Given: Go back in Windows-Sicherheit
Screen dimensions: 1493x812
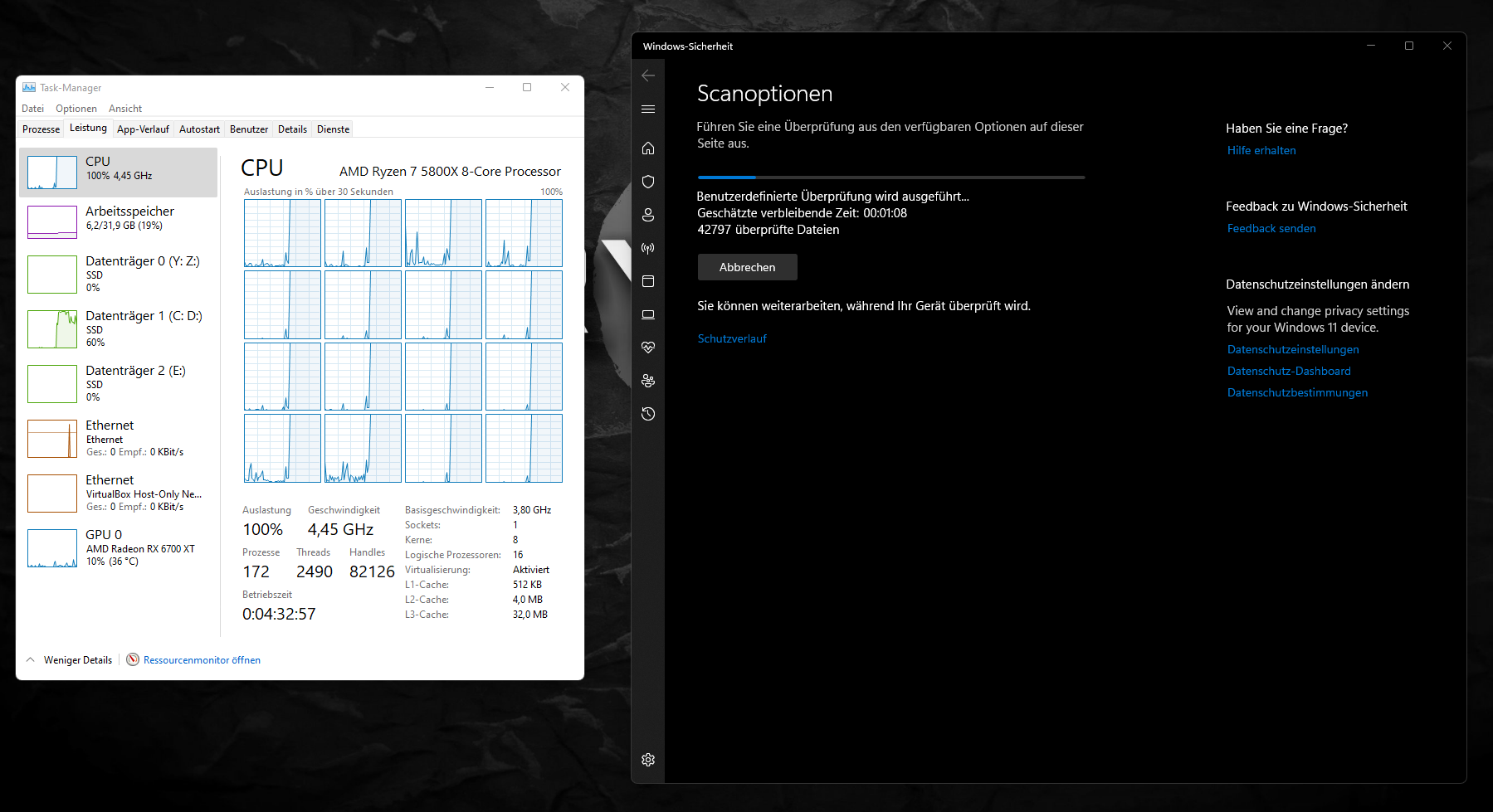Looking at the screenshot, I should tap(648, 75).
